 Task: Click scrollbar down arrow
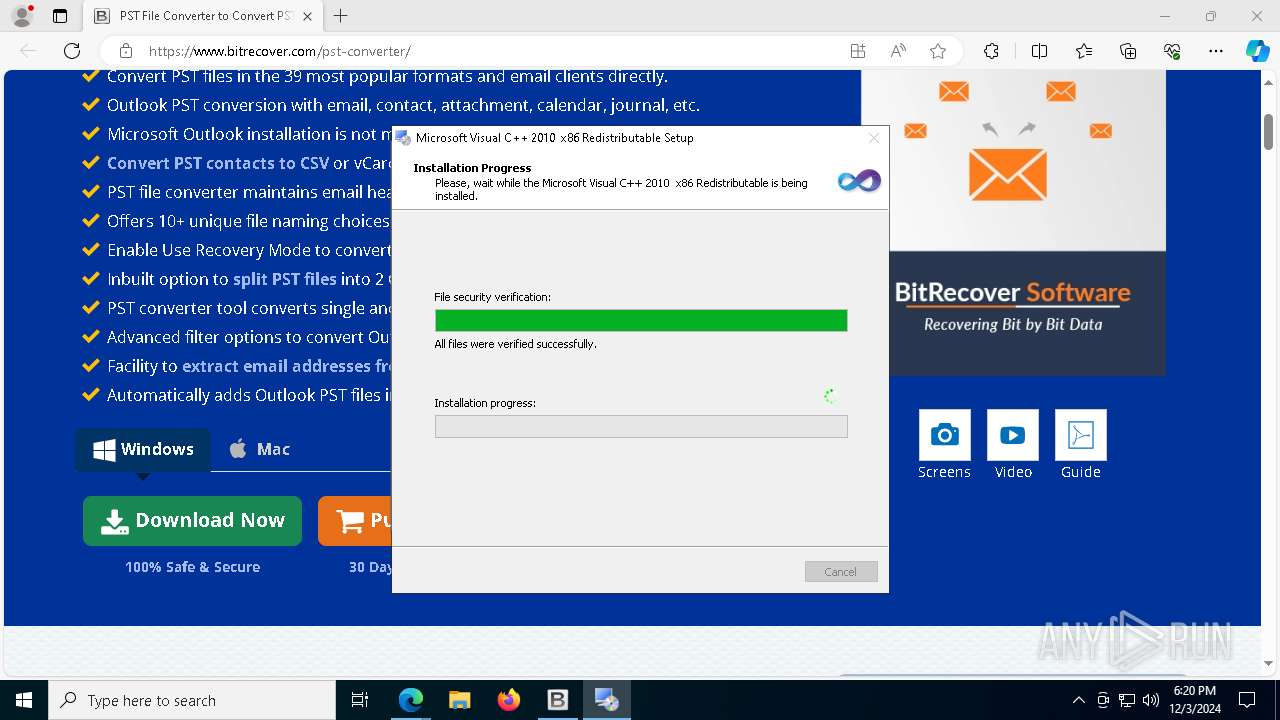coord(1269,662)
